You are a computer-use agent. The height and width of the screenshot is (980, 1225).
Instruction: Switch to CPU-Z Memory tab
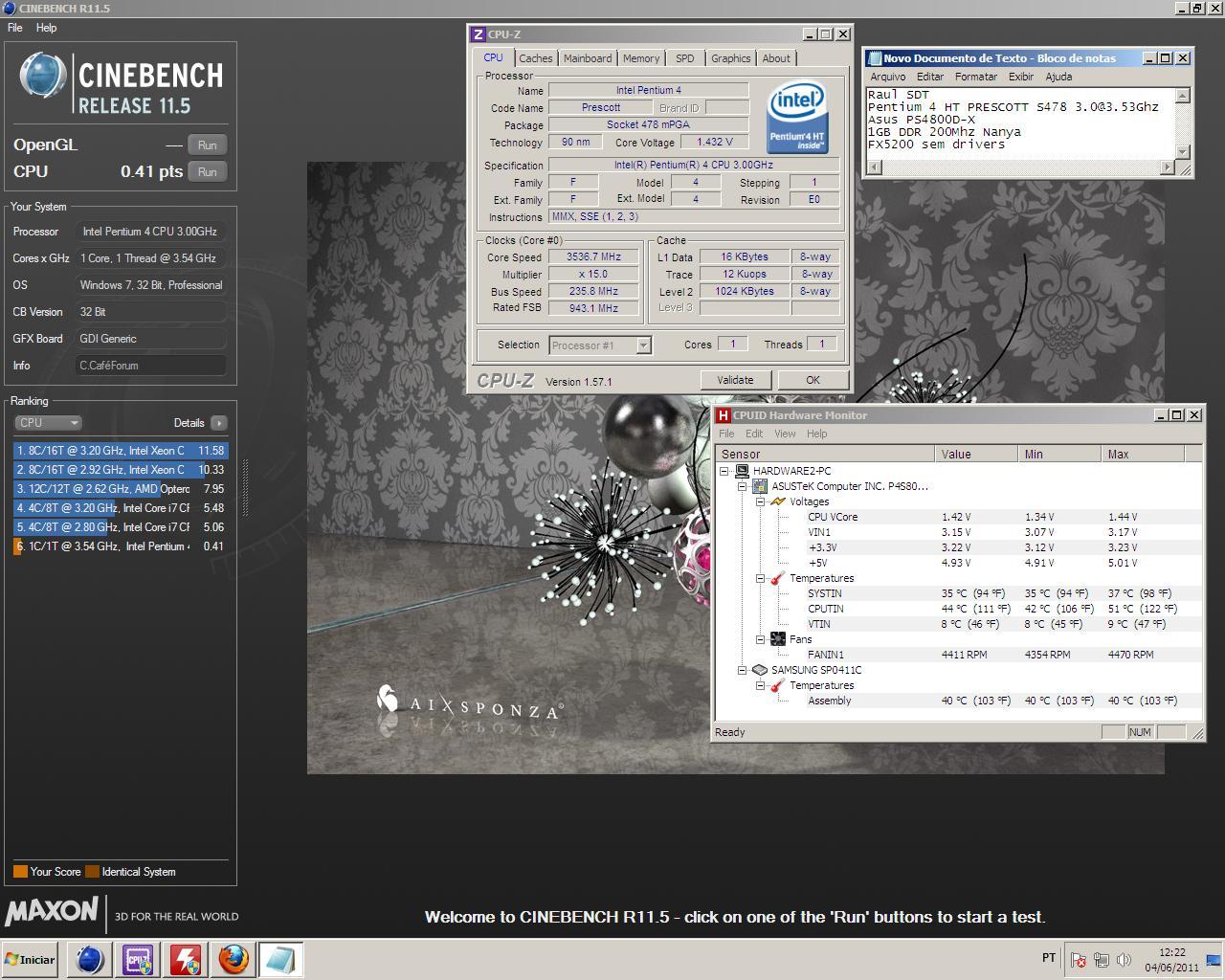coord(641,58)
